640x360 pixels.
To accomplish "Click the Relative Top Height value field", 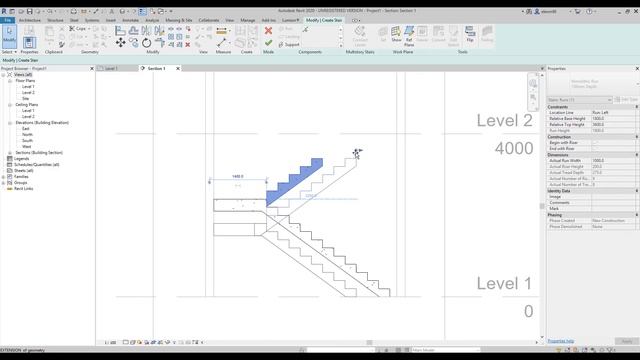I will [x=614, y=124].
